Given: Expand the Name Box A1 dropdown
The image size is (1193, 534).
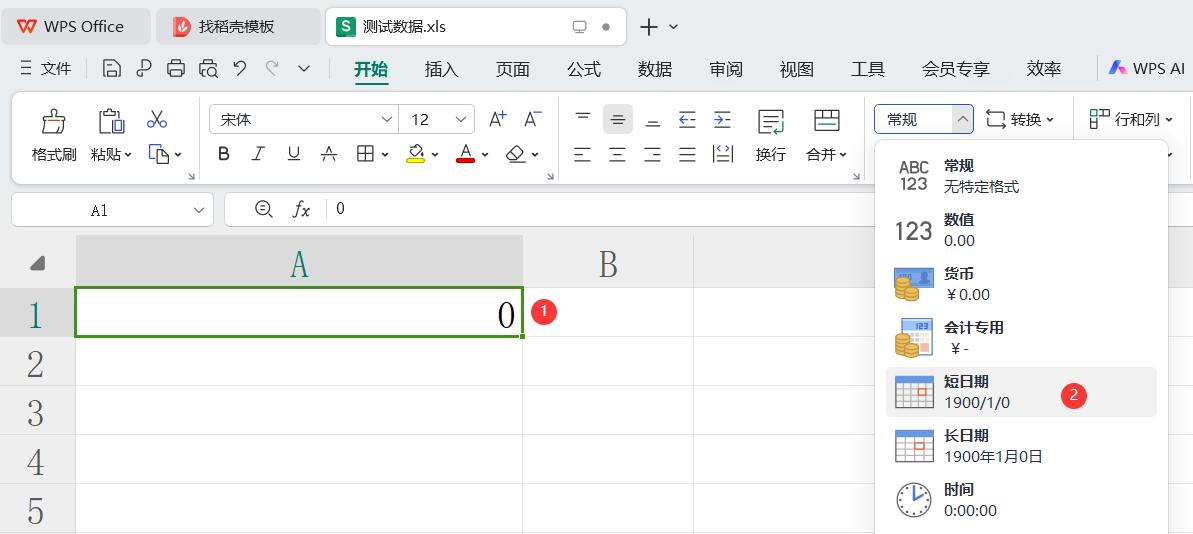Looking at the screenshot, I should click(x=199, y=210).
